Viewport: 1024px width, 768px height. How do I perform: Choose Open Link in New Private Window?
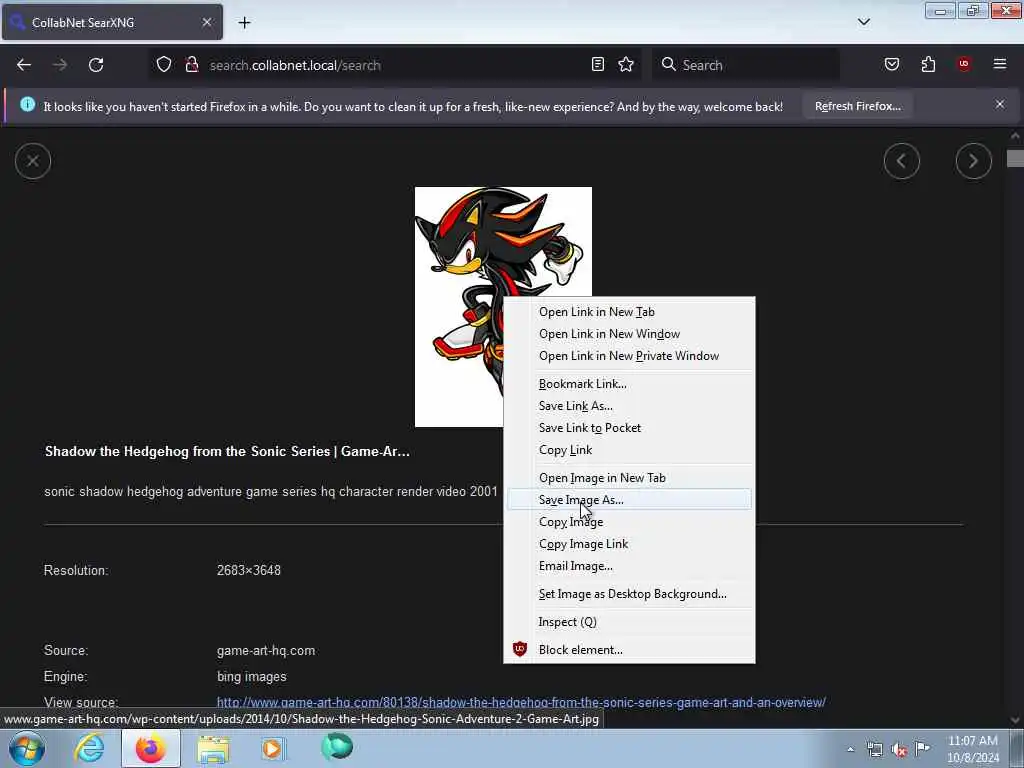point(629,356)
